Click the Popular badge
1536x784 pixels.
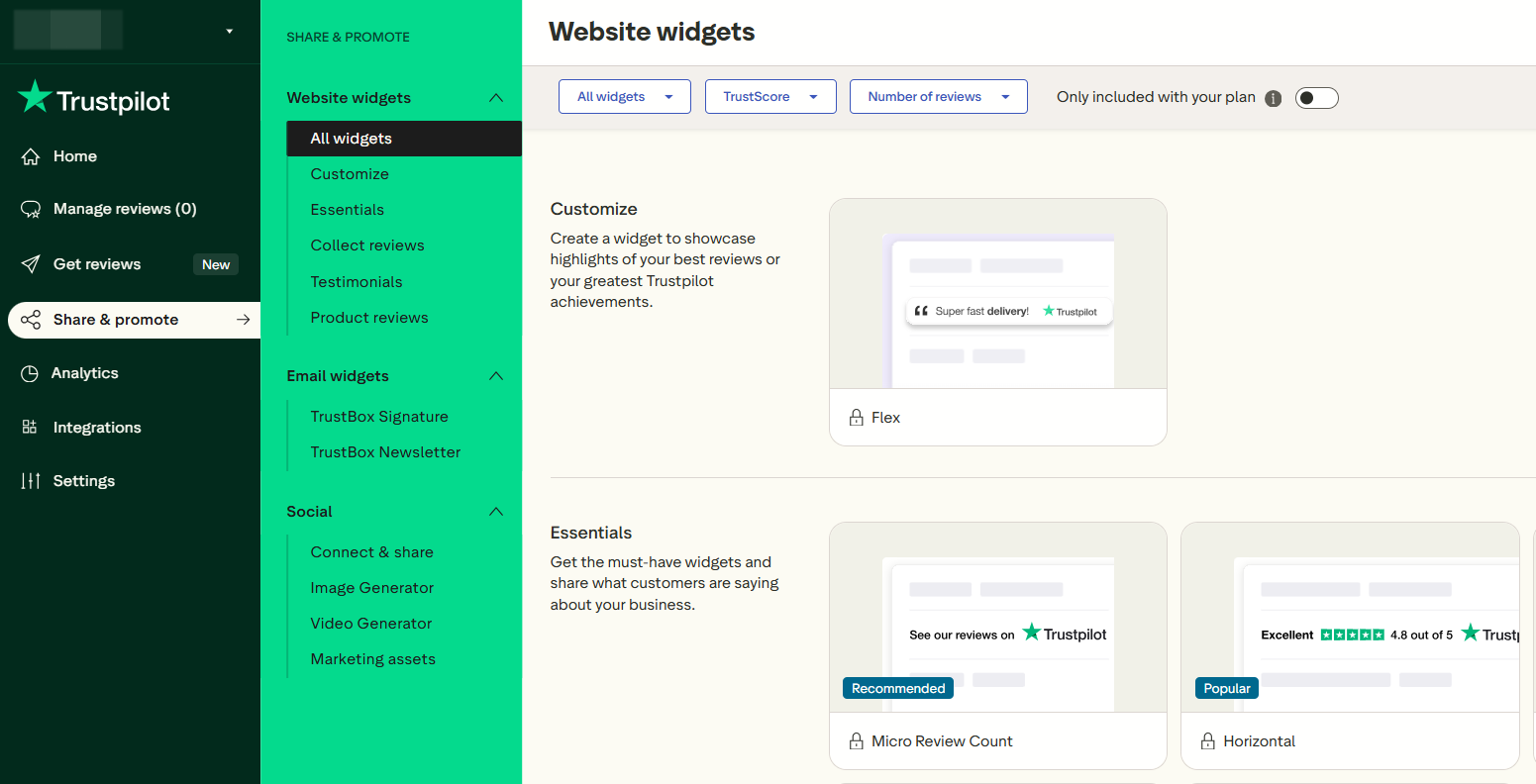pyautogui.click(x=1227, y=688)
